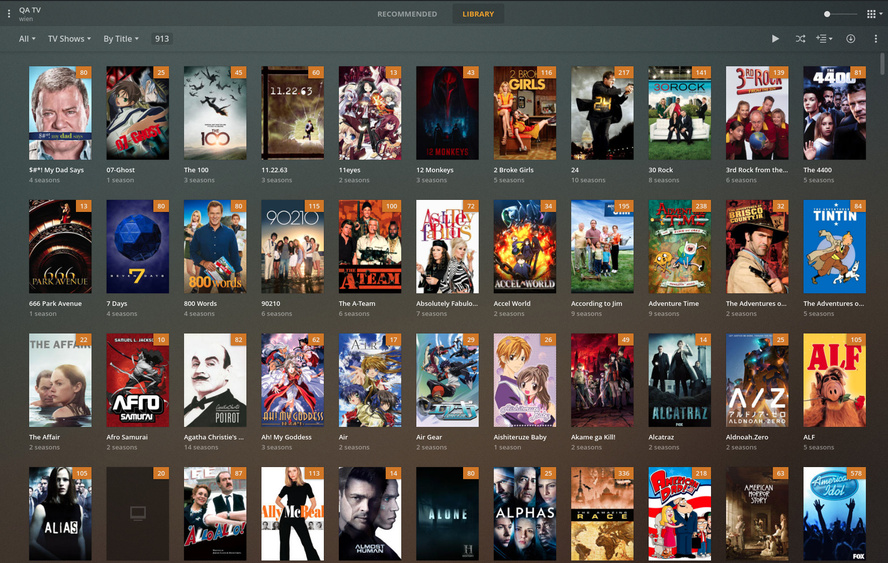Click the download/sync circle icon
Screen dimensions: 888x563
coord(850,39)
